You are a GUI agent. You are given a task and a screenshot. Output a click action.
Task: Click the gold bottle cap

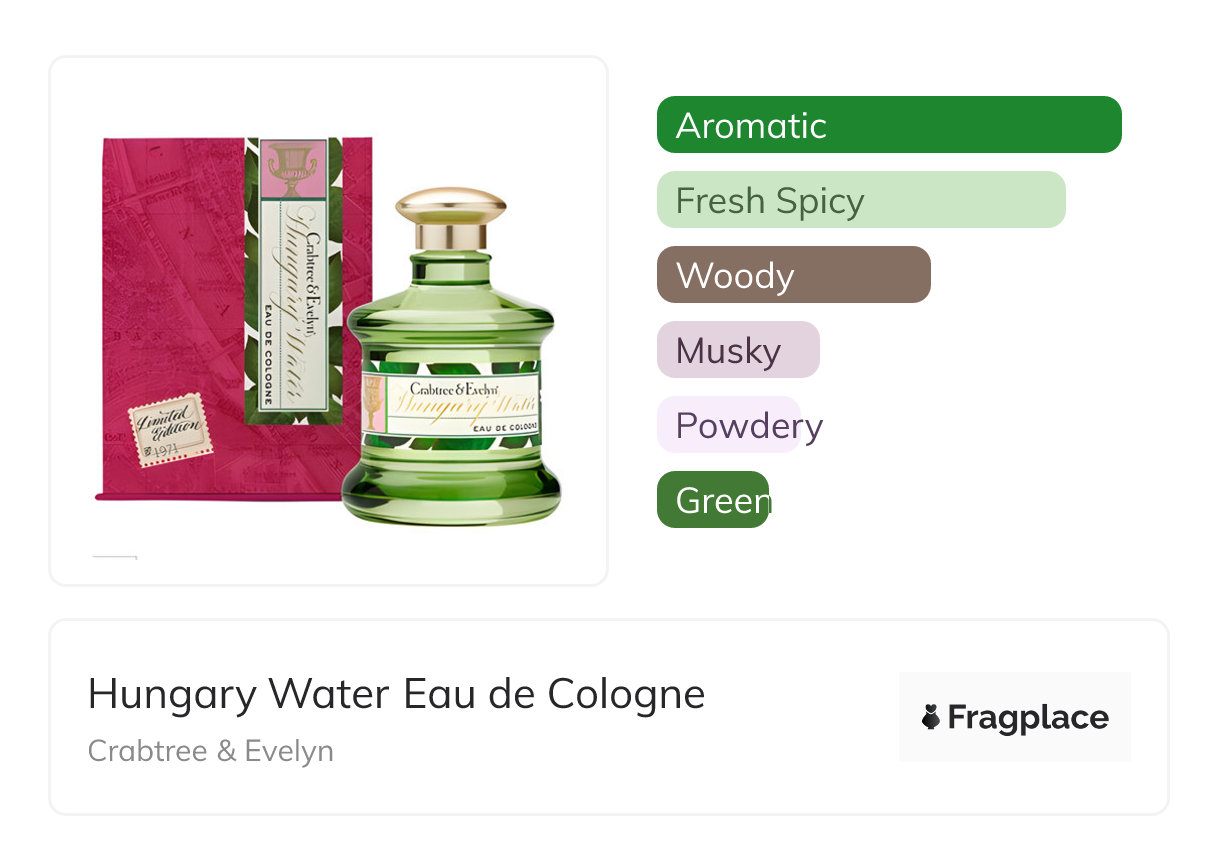pos(450,217)
